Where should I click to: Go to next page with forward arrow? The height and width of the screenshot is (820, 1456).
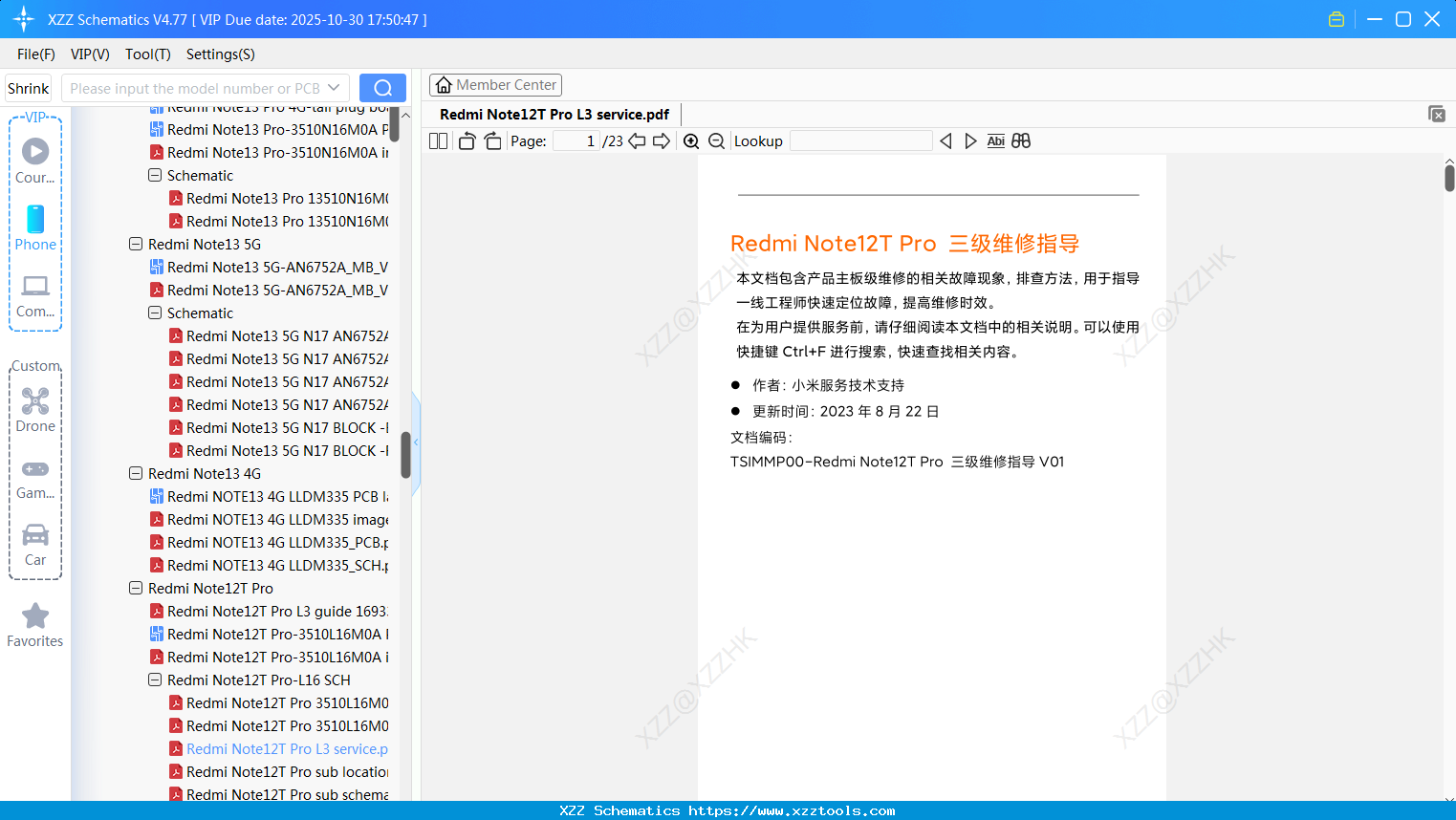pyautogui.click(x=661, y=140)
